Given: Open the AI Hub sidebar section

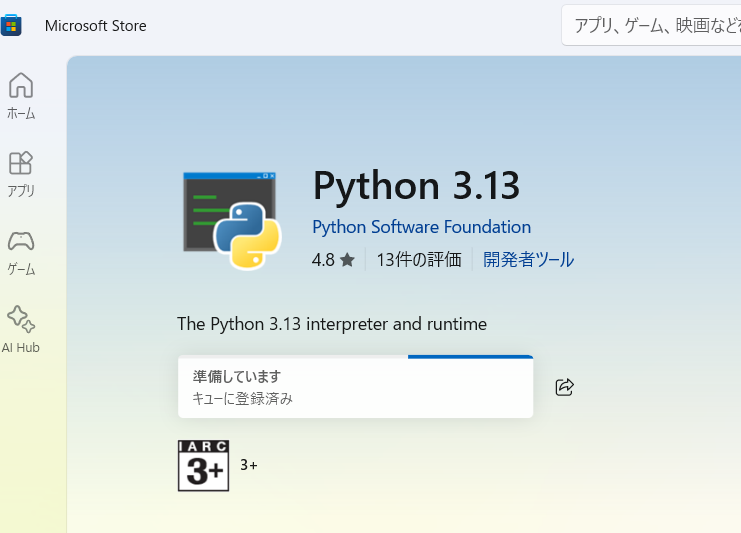Looking at the screenshot, I should tap(21, 329).
